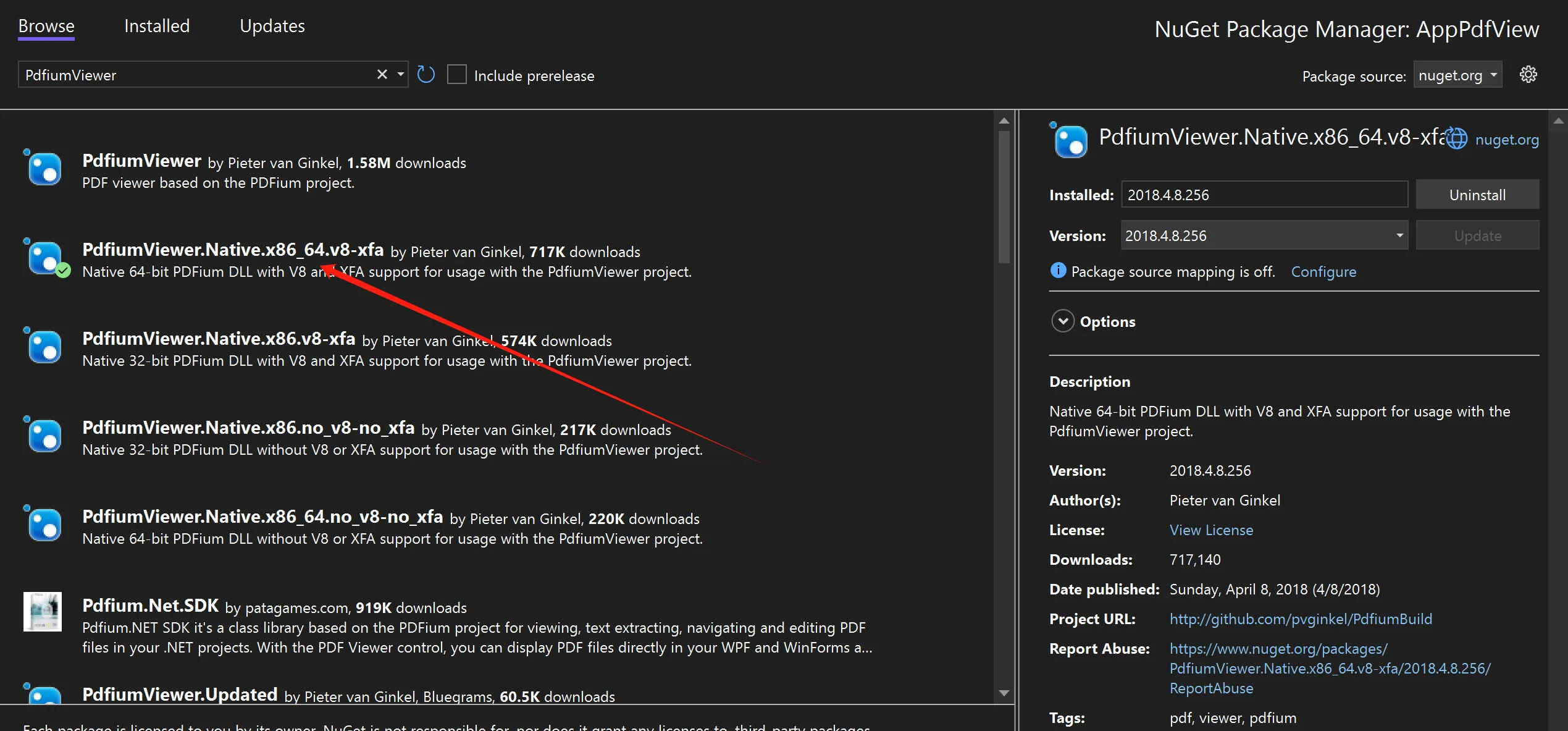Viewport: 1568px width, 731px height.
Task: Refresh the package search results
Action: pyautogui.click(x=426, y=75)
